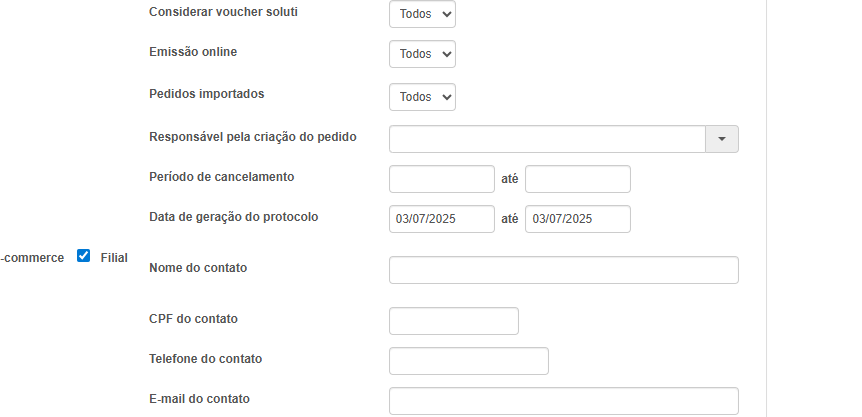
Task: Click the Período de cancelamento end date field
Action: pyautogui.click(x=578, y=179)
